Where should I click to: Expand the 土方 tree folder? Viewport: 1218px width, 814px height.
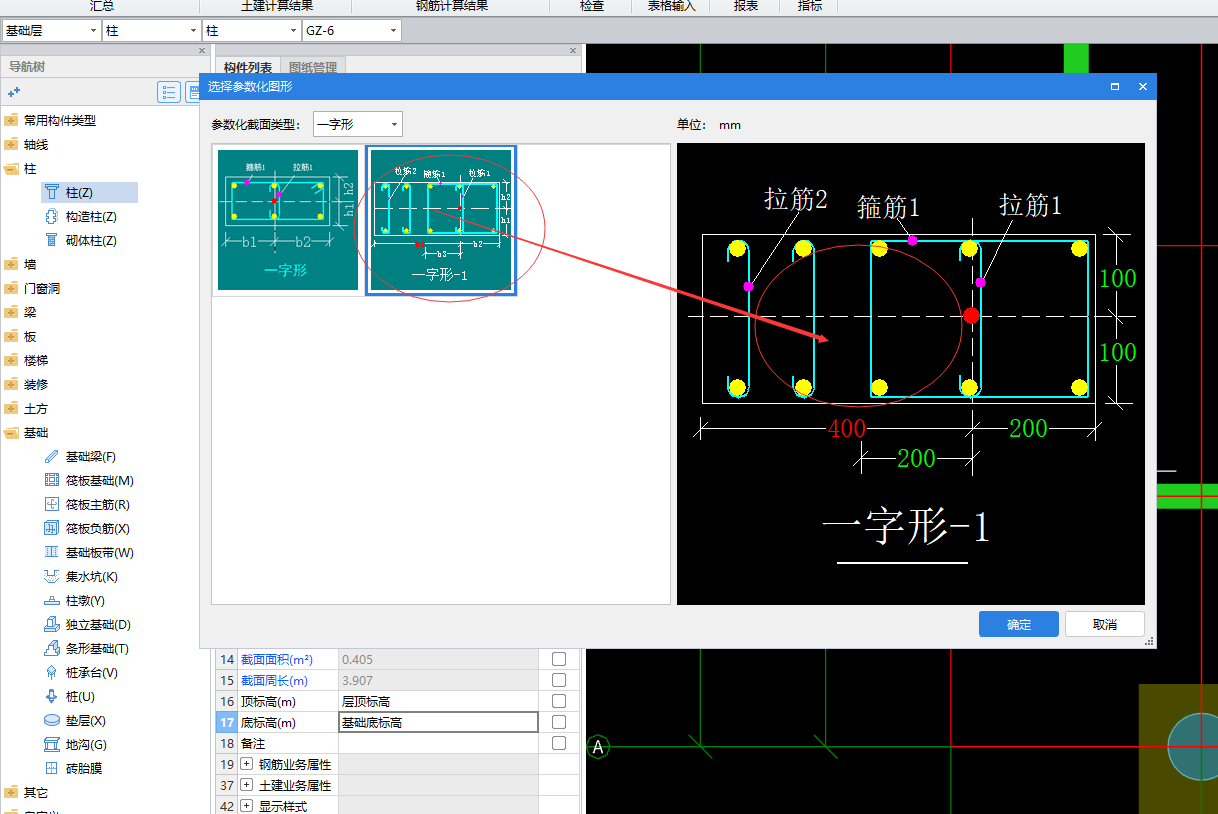tap(11, 409)
